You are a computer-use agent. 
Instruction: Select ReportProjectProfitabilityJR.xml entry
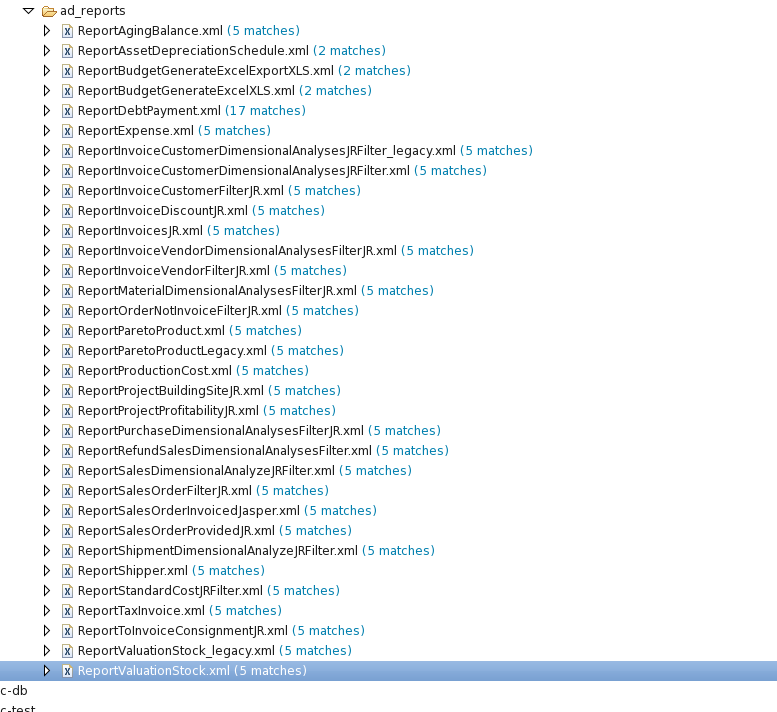168,411
